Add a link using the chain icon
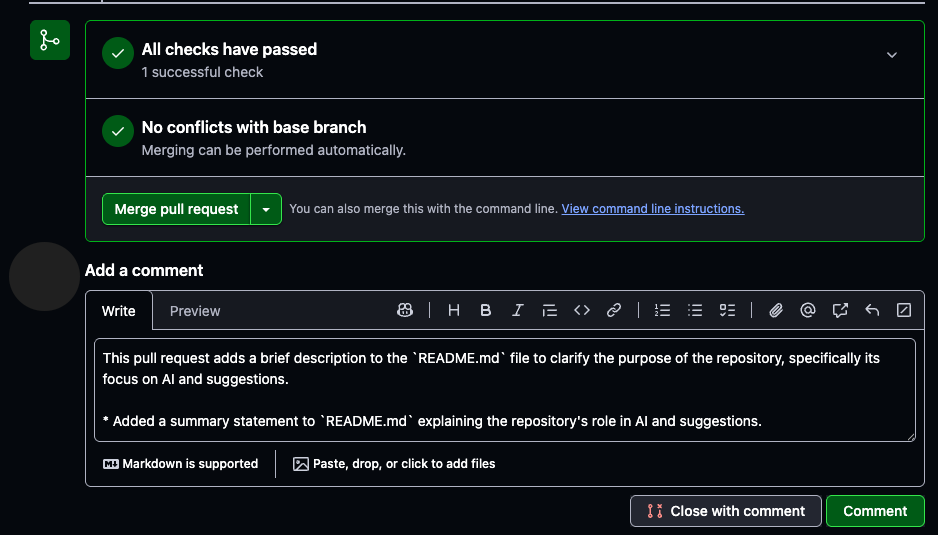Viewport: 938px width, 535px height. coord(614,310)
